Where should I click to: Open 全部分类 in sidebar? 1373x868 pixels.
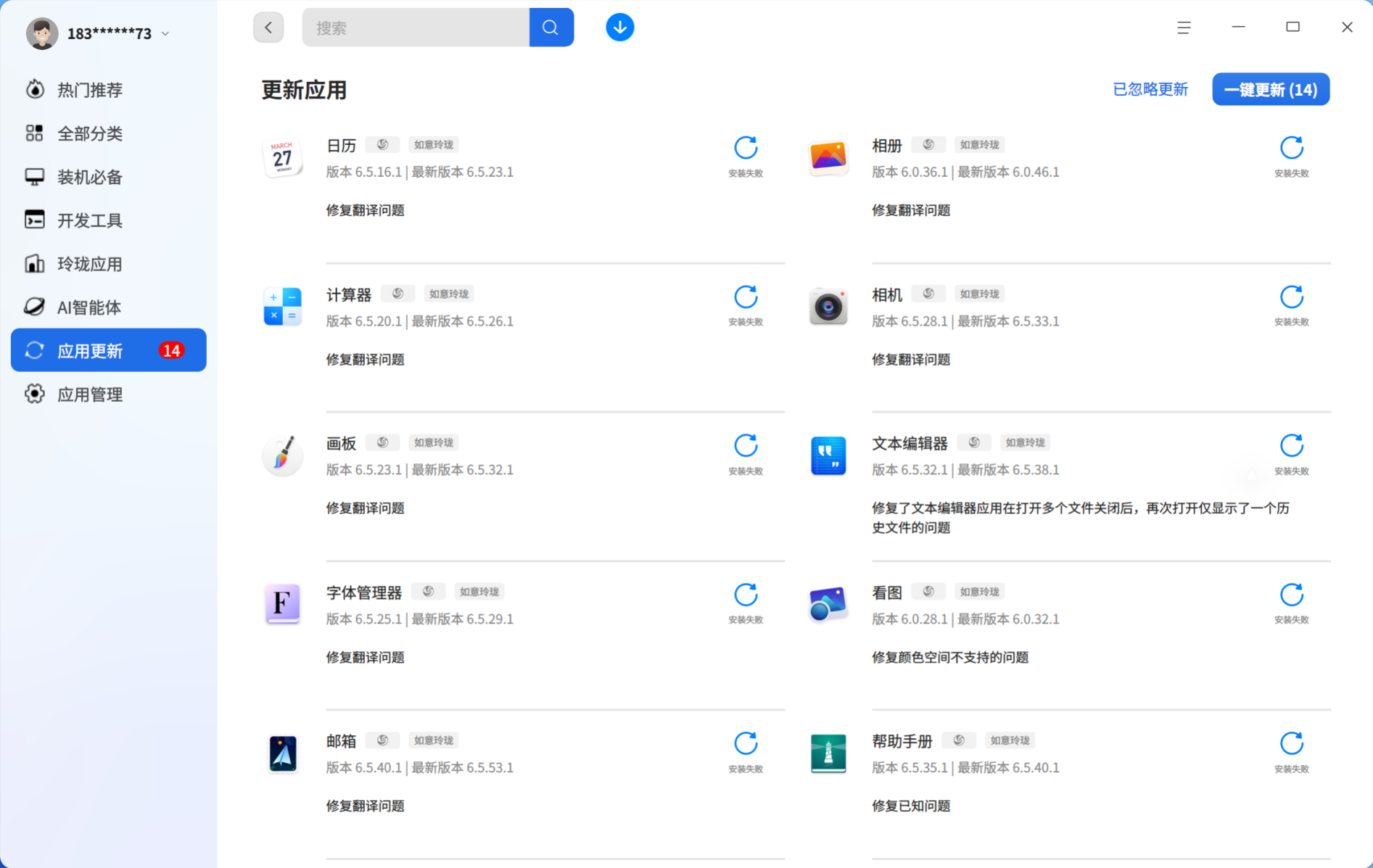[109, 133]
